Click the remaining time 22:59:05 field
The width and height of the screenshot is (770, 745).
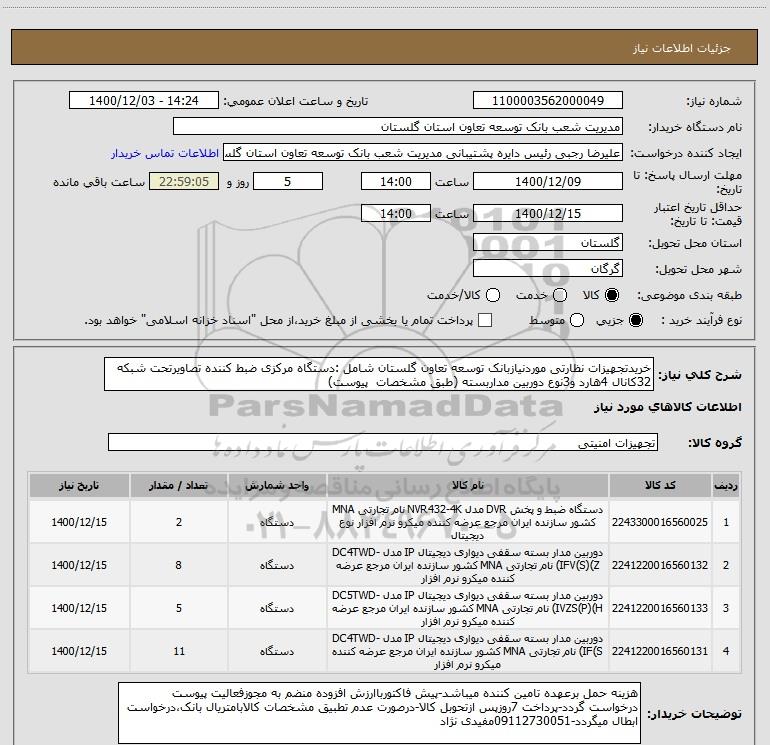184,181
